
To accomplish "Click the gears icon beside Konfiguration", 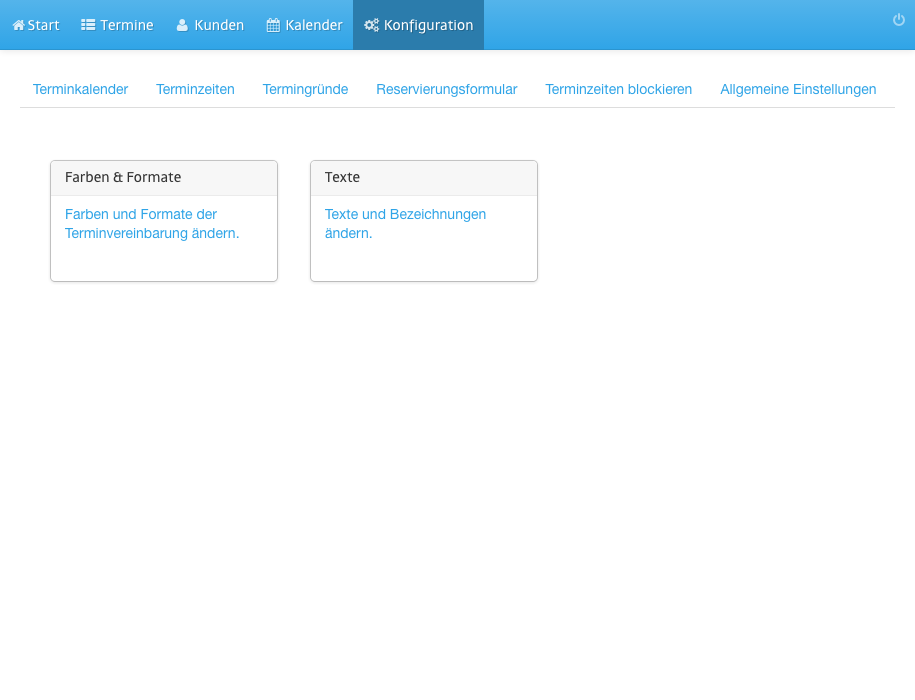I will pyautogui.click(x=372, y=25).
